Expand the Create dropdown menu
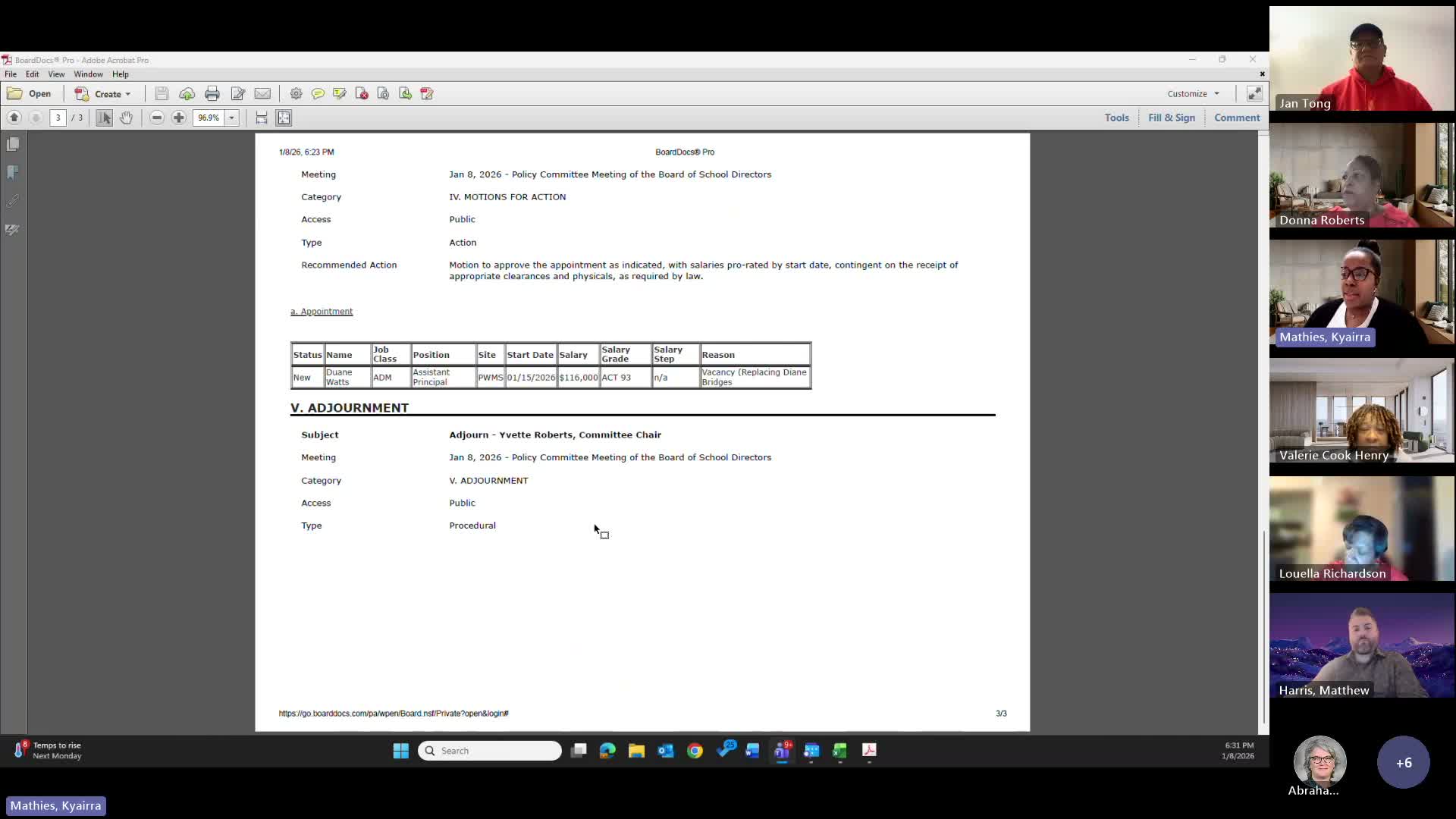This screenshot has width=1456, height=819. [x=127, y=94]
